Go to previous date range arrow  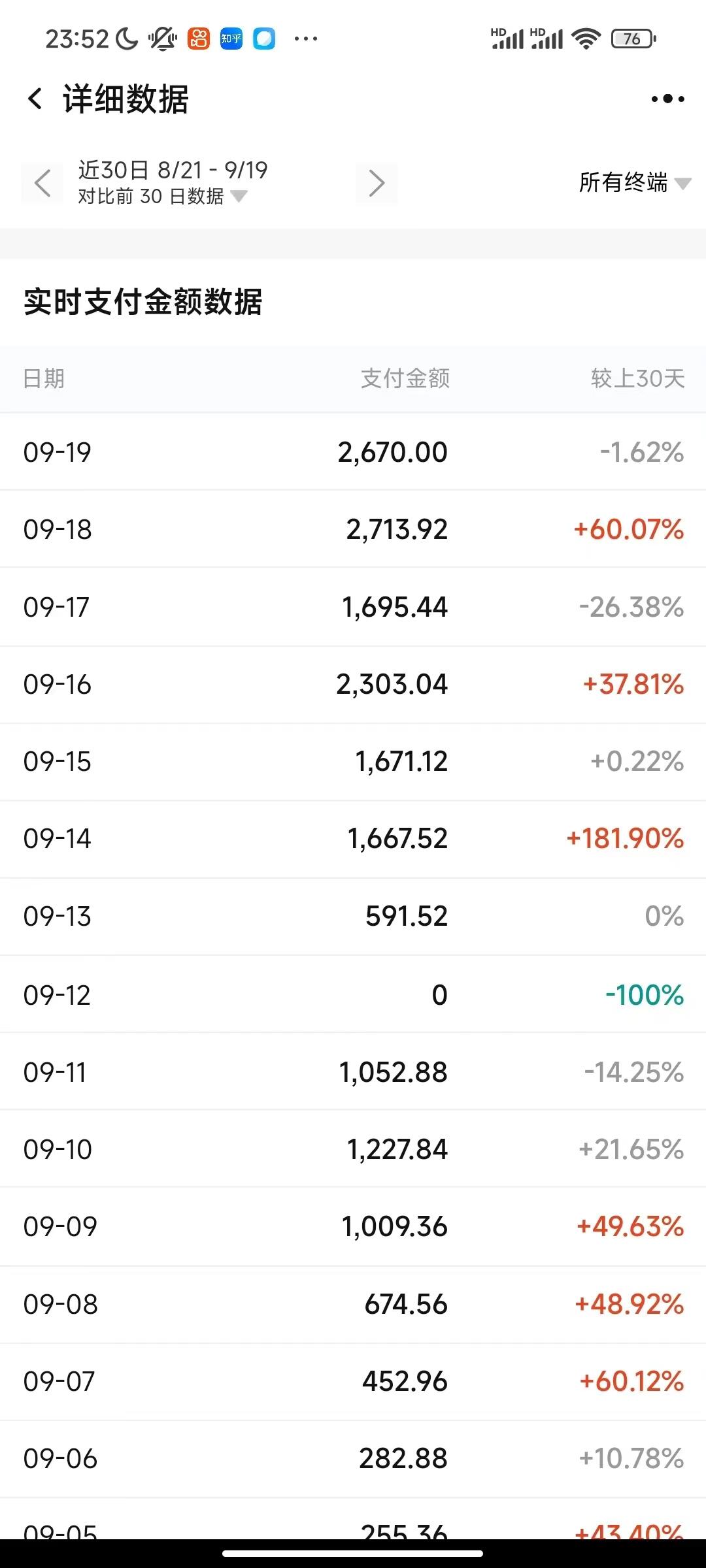(x=42, y=183)
